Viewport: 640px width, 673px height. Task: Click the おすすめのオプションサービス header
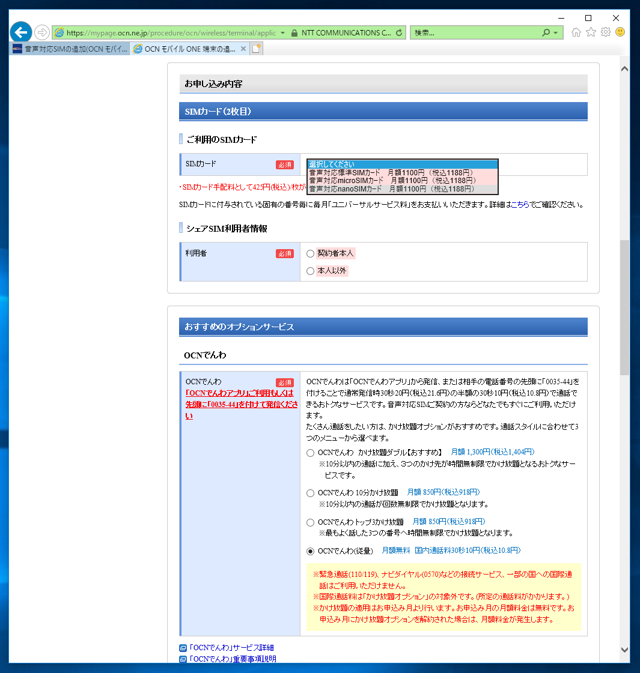pyautogui.click(x=383, y=327)
